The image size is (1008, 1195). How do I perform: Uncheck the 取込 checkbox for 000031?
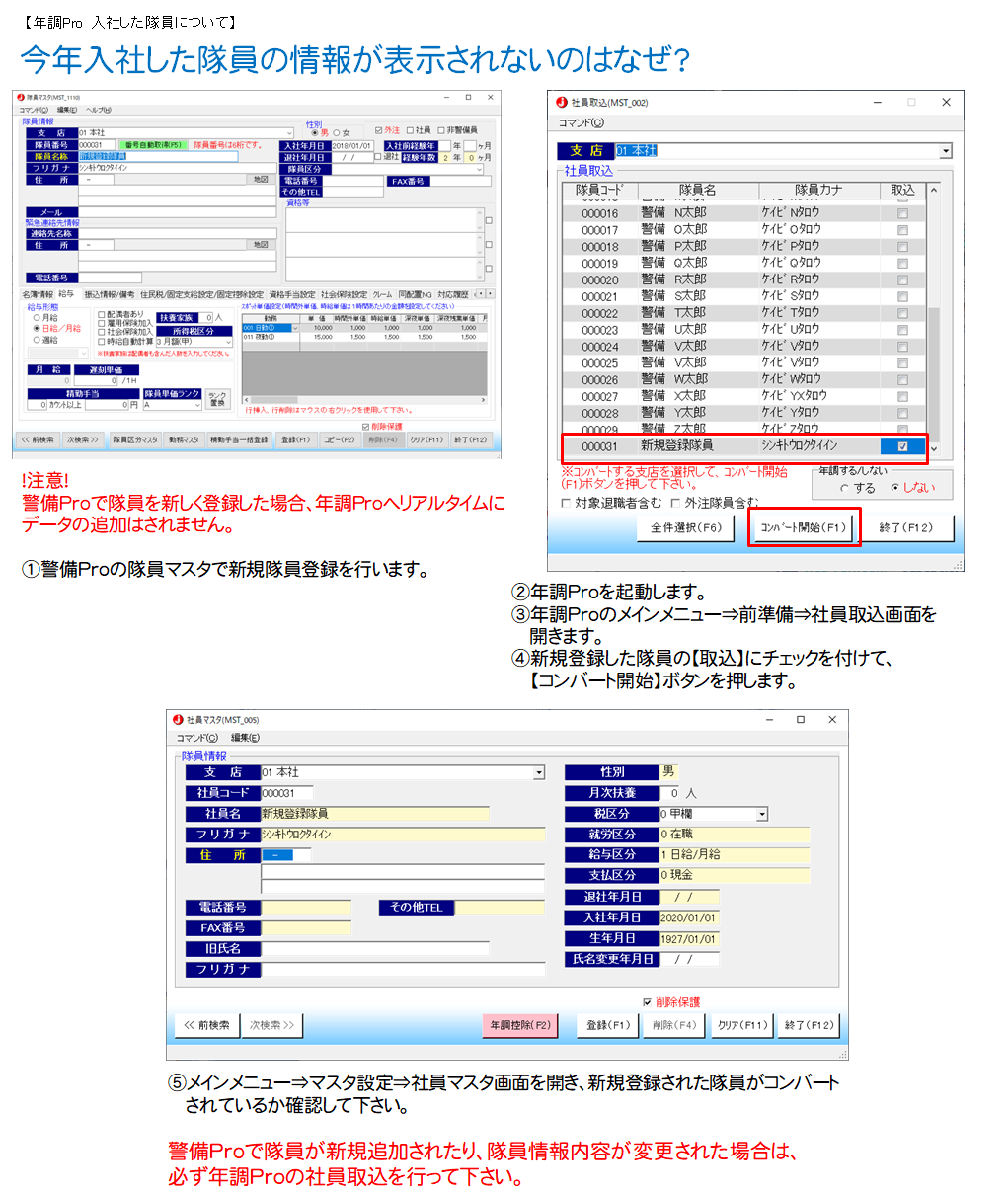[x=902, y=446]
